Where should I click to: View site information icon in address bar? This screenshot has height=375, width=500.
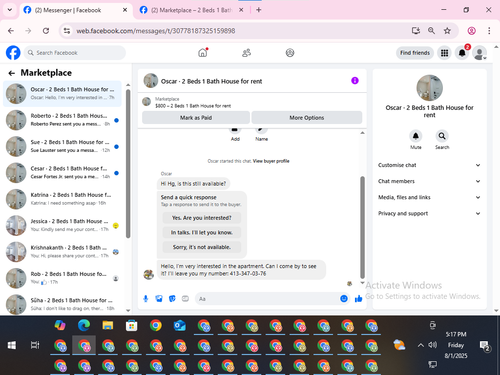coord(67,31)
